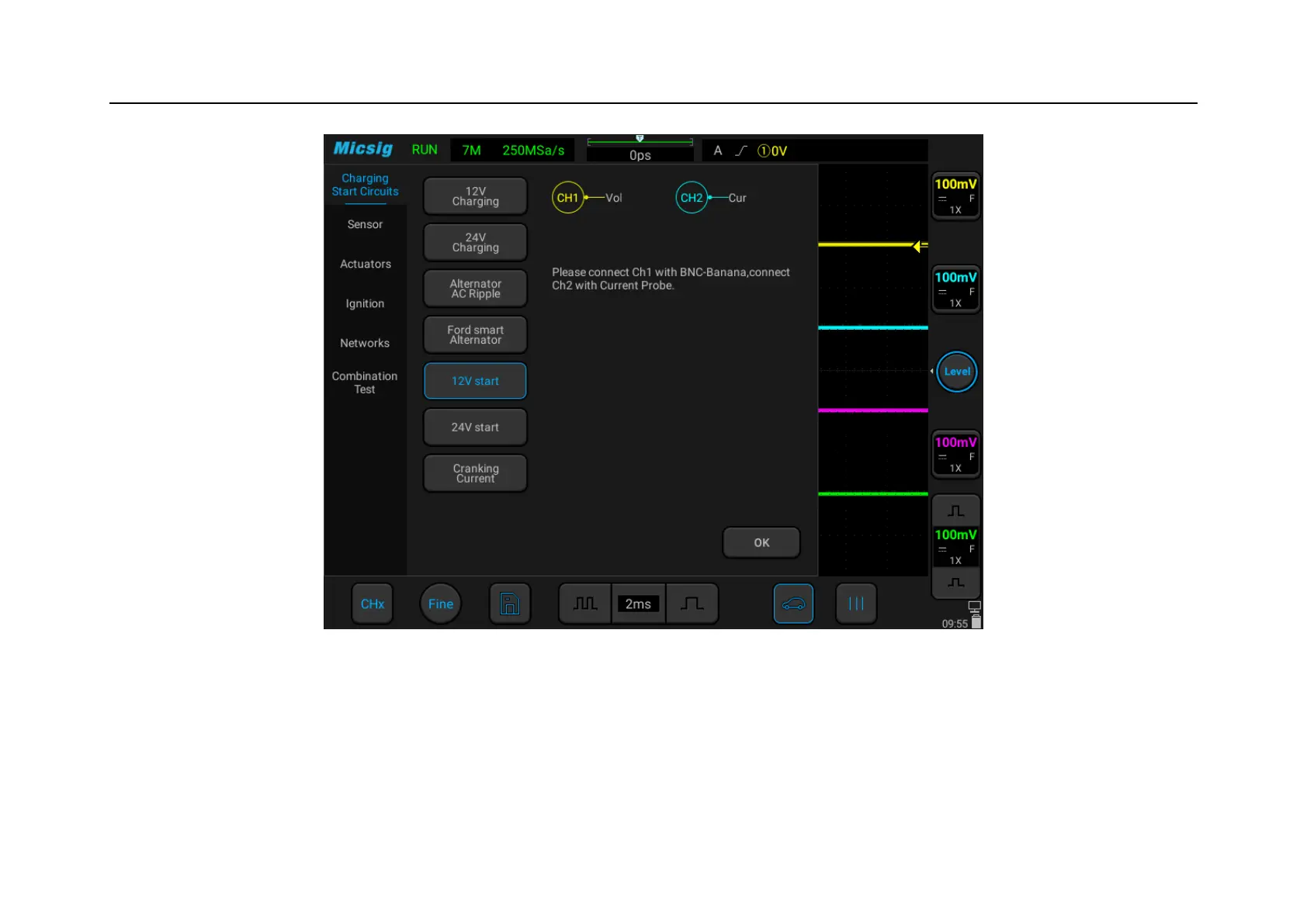Viewport: 1307px width, 924px height.
Task: Confirm with the OK button
Action: click(761, 542)
